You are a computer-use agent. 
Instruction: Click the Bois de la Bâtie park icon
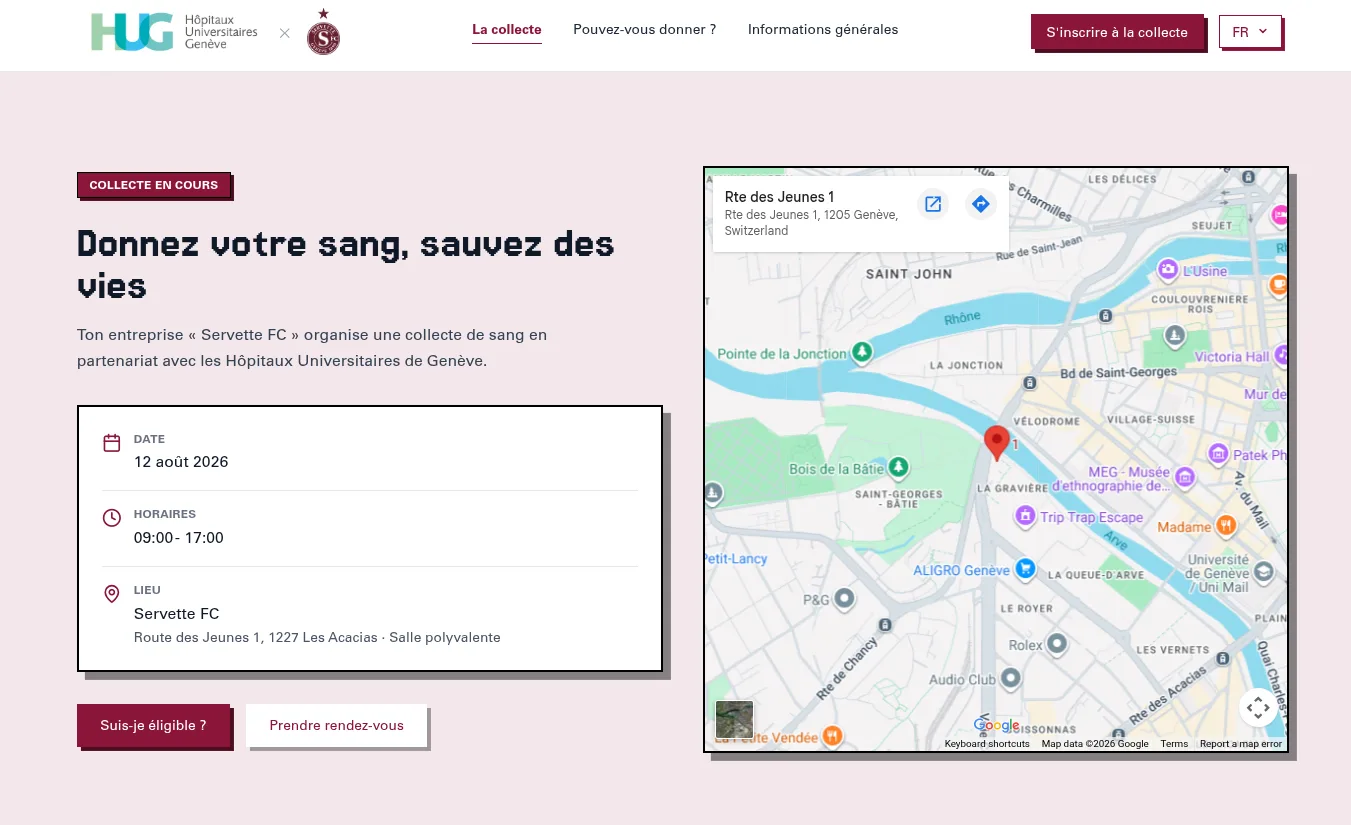[x=899, y=468]
